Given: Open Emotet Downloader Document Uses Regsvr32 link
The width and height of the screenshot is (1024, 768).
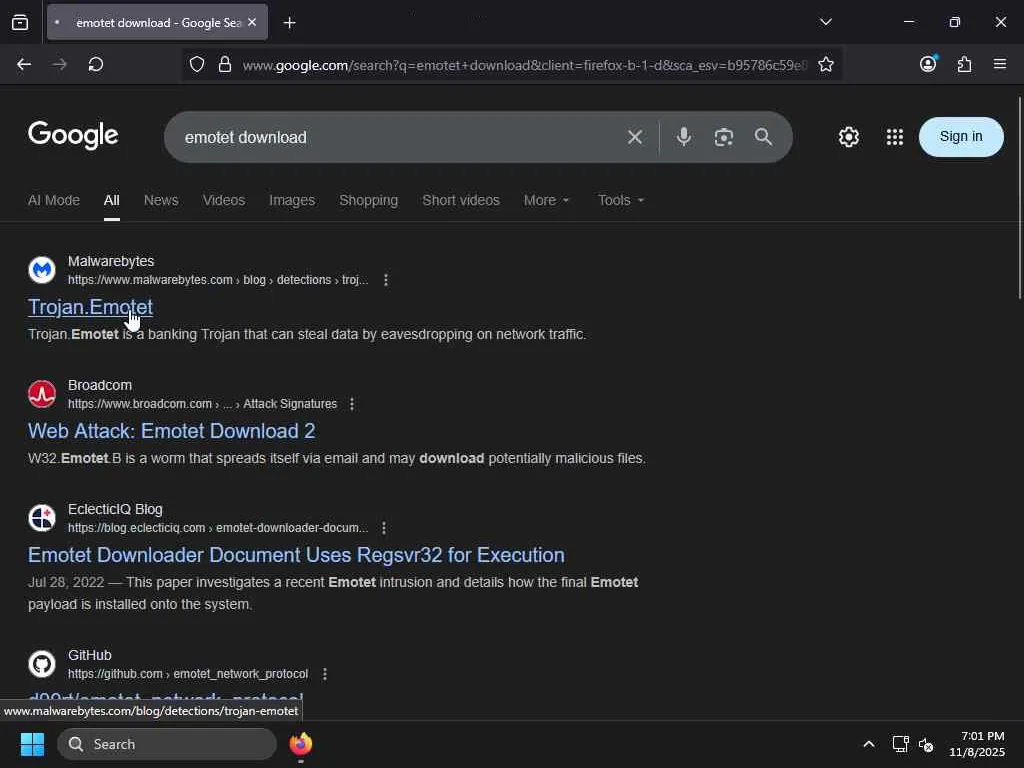Looking at the screenshot, I should pos(296,555).
